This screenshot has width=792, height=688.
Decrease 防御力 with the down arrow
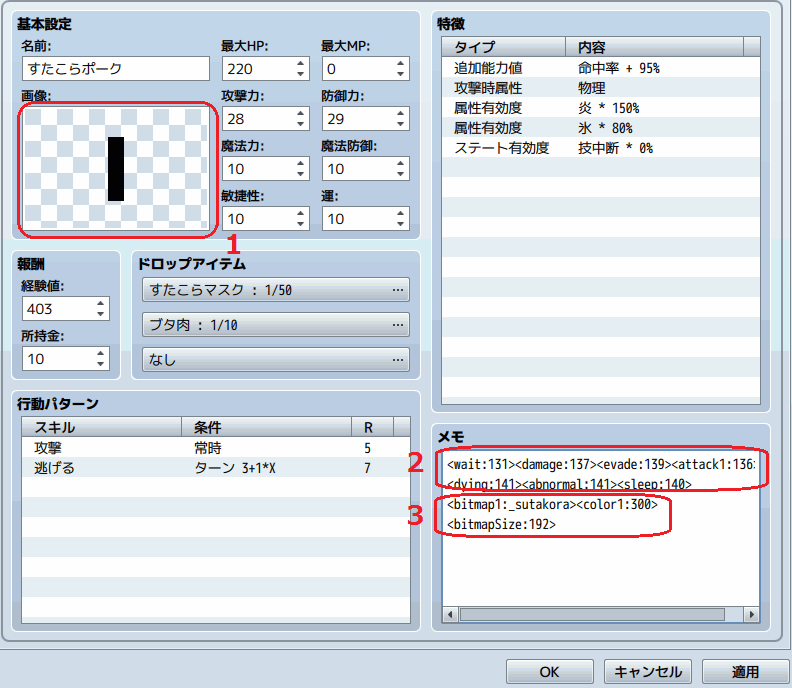(x=401, y=124)
